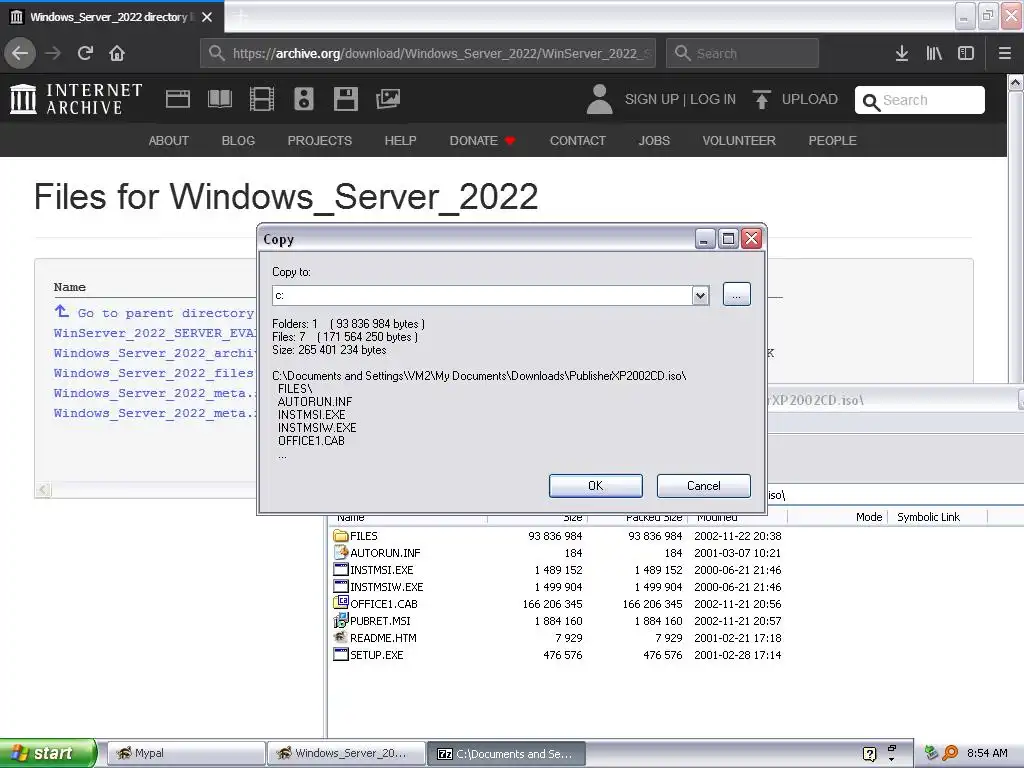
Task: Open the browser downloads arrow icon
Action: (902, 54)
